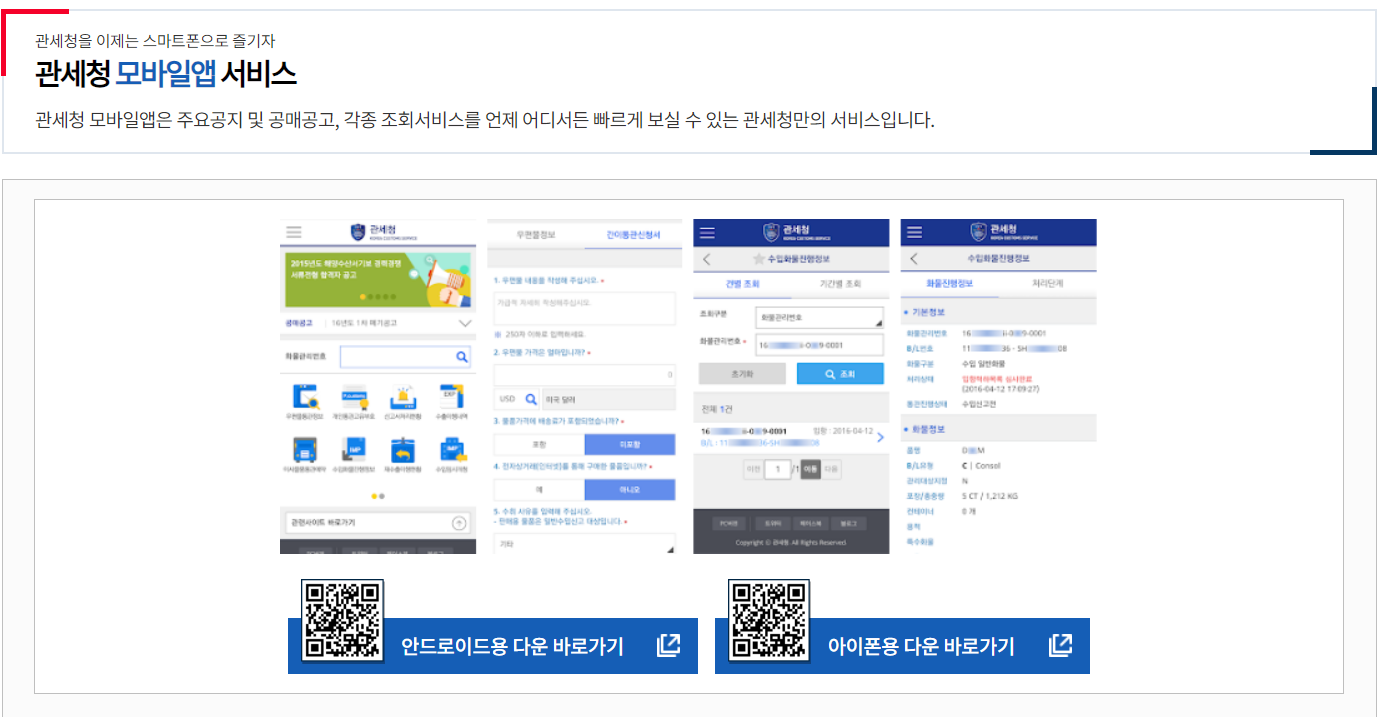This screenshot has width=1400, height=717.
Task: Select the 건별 조회 tab
Action: pos(741,284)
